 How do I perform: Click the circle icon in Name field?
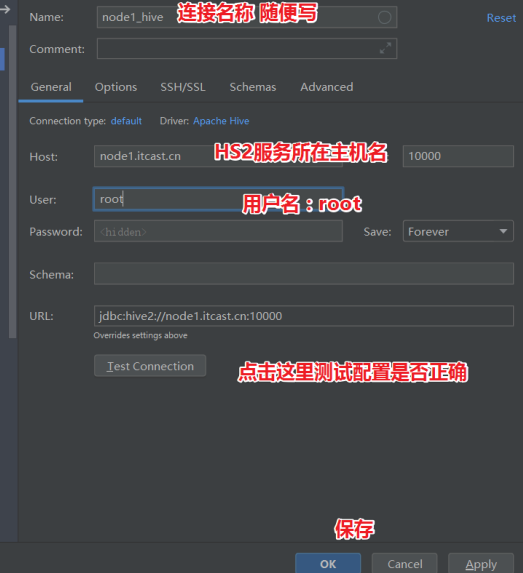(384, 17)
